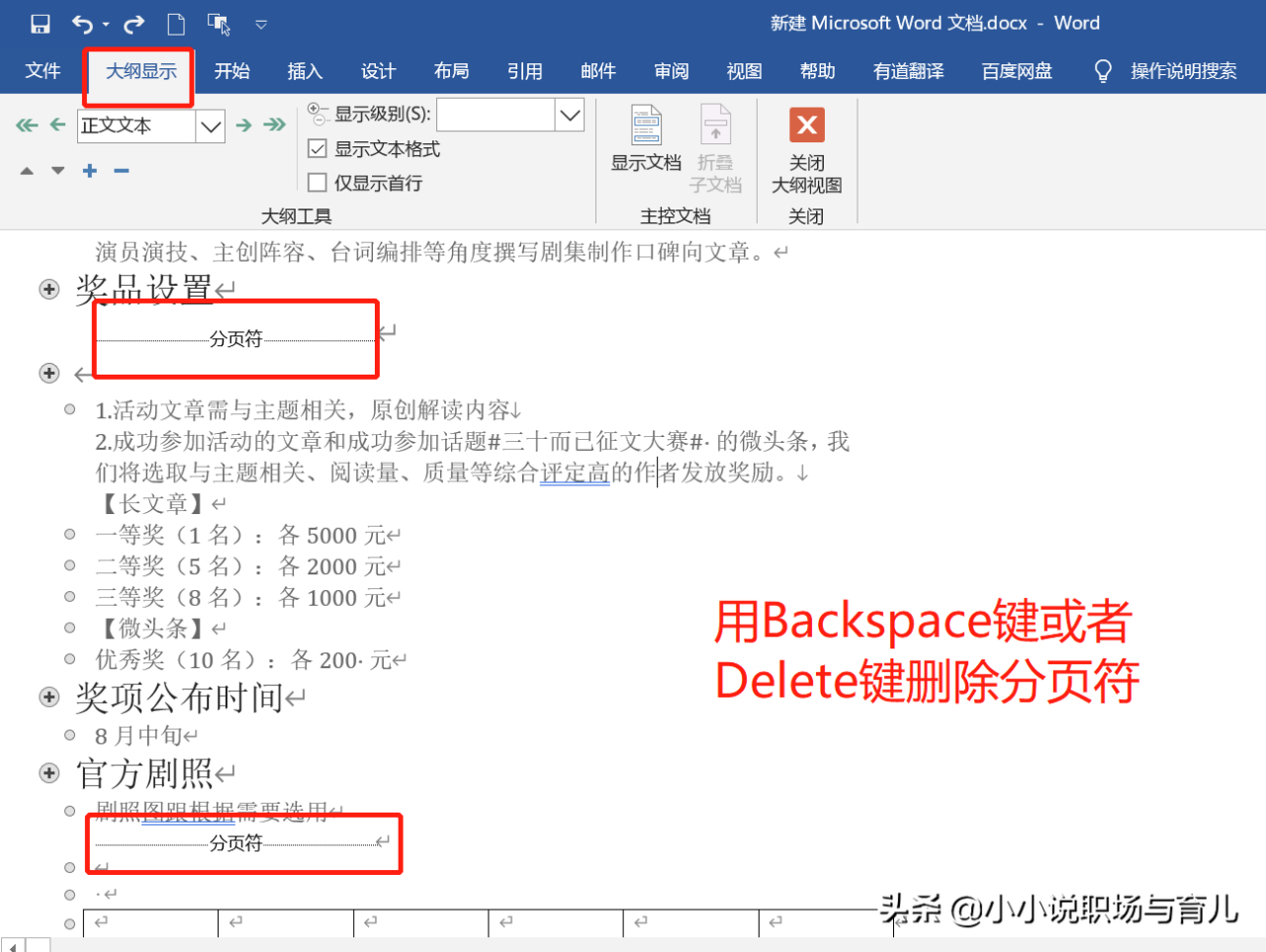
Task: Switch to the 设计 ribbon tab
Action: [x=378, y=71]
